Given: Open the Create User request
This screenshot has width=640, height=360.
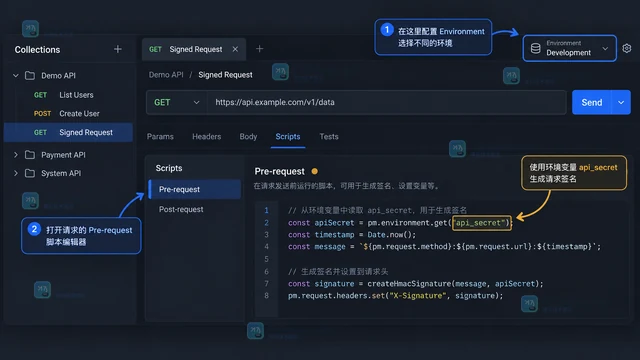Looking at the screenshot, I should click(x=68, y=113).
